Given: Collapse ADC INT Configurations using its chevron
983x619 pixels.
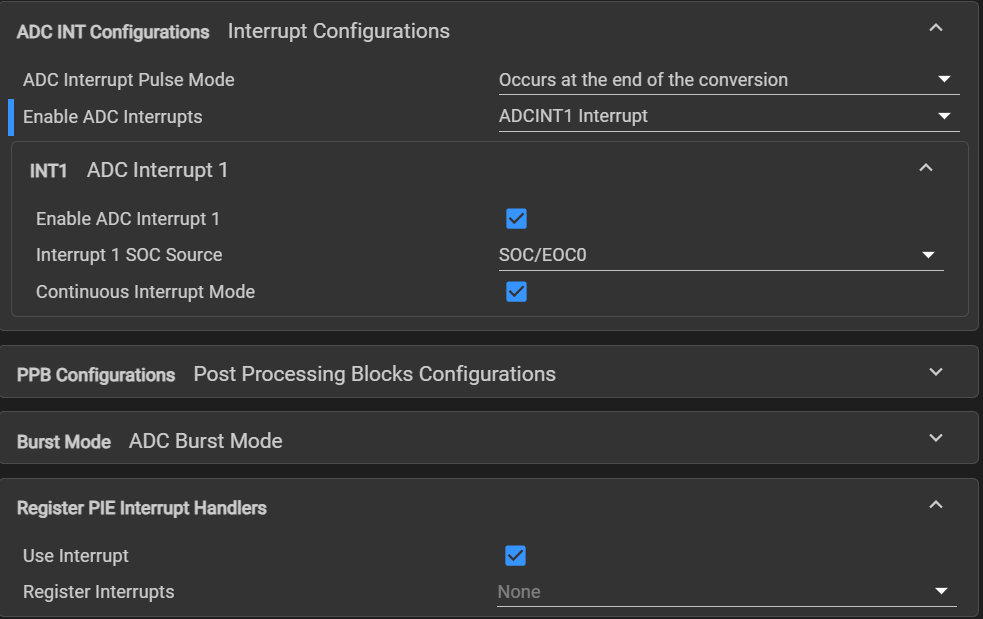Looking at the screenshot, I should point(936,29).
